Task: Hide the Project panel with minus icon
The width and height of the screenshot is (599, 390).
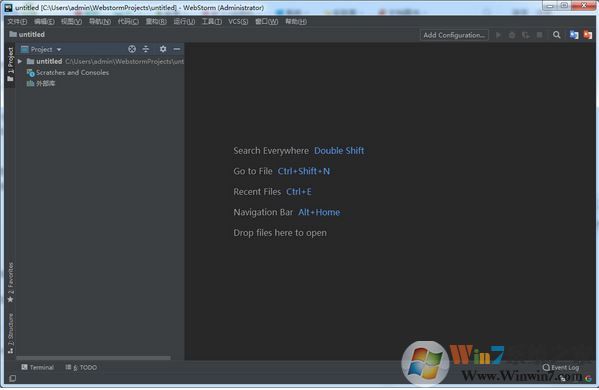Action: 176,49
